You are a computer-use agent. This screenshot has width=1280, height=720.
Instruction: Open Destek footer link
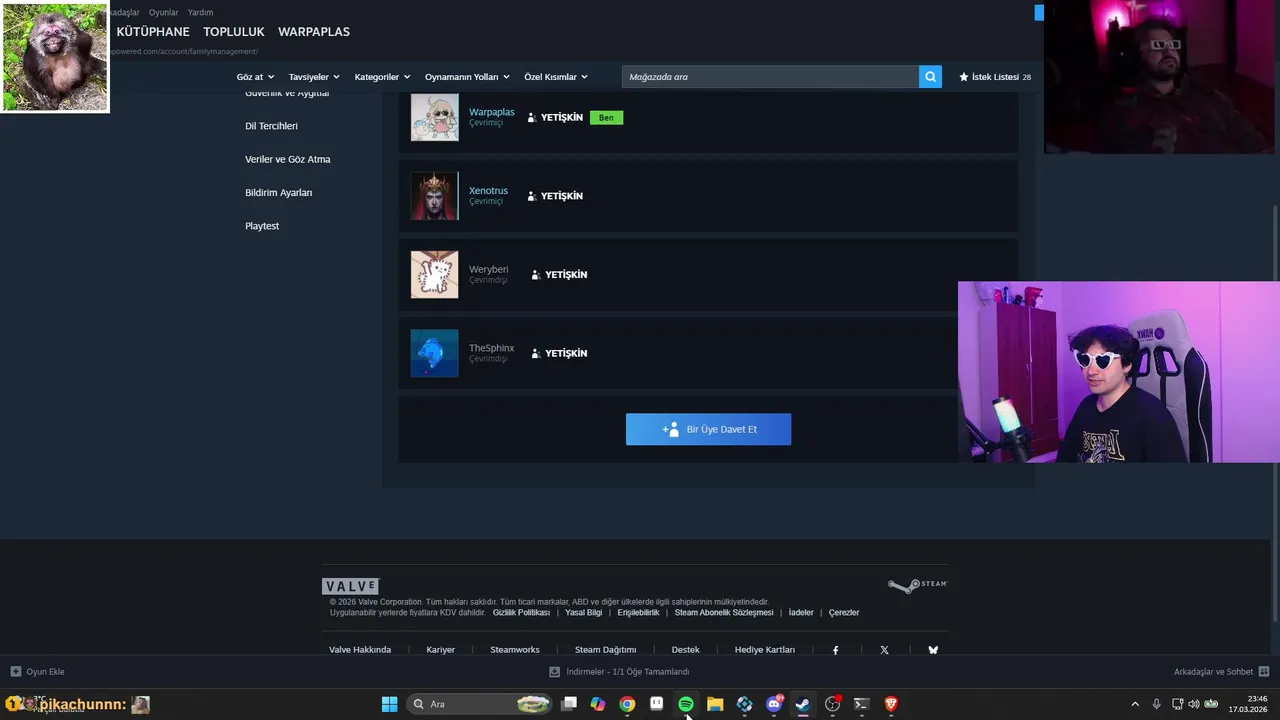pyautogui.click(x=686, y=650)
